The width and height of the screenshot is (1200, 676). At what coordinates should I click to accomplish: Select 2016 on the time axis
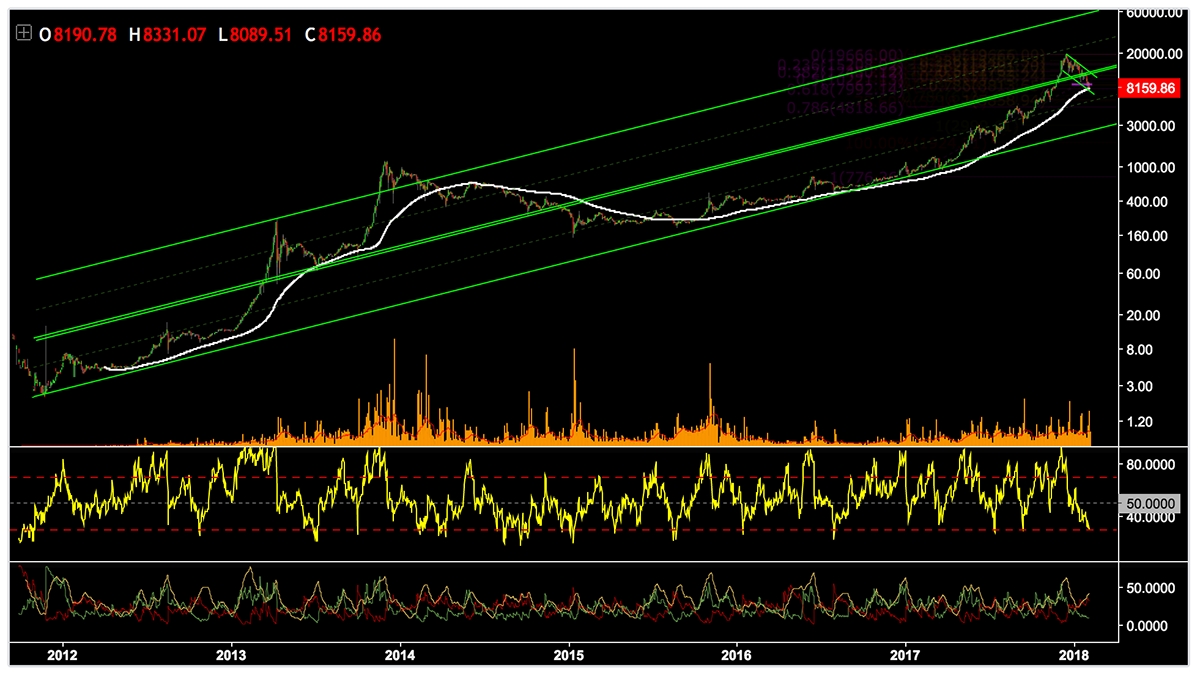coord(737,654)
